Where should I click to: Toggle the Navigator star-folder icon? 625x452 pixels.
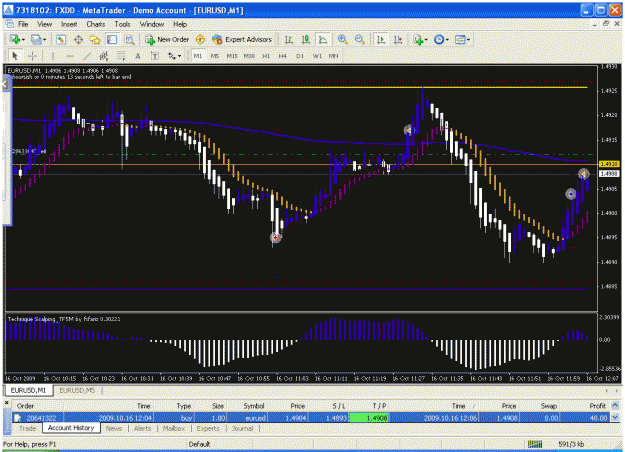(95, 39)
